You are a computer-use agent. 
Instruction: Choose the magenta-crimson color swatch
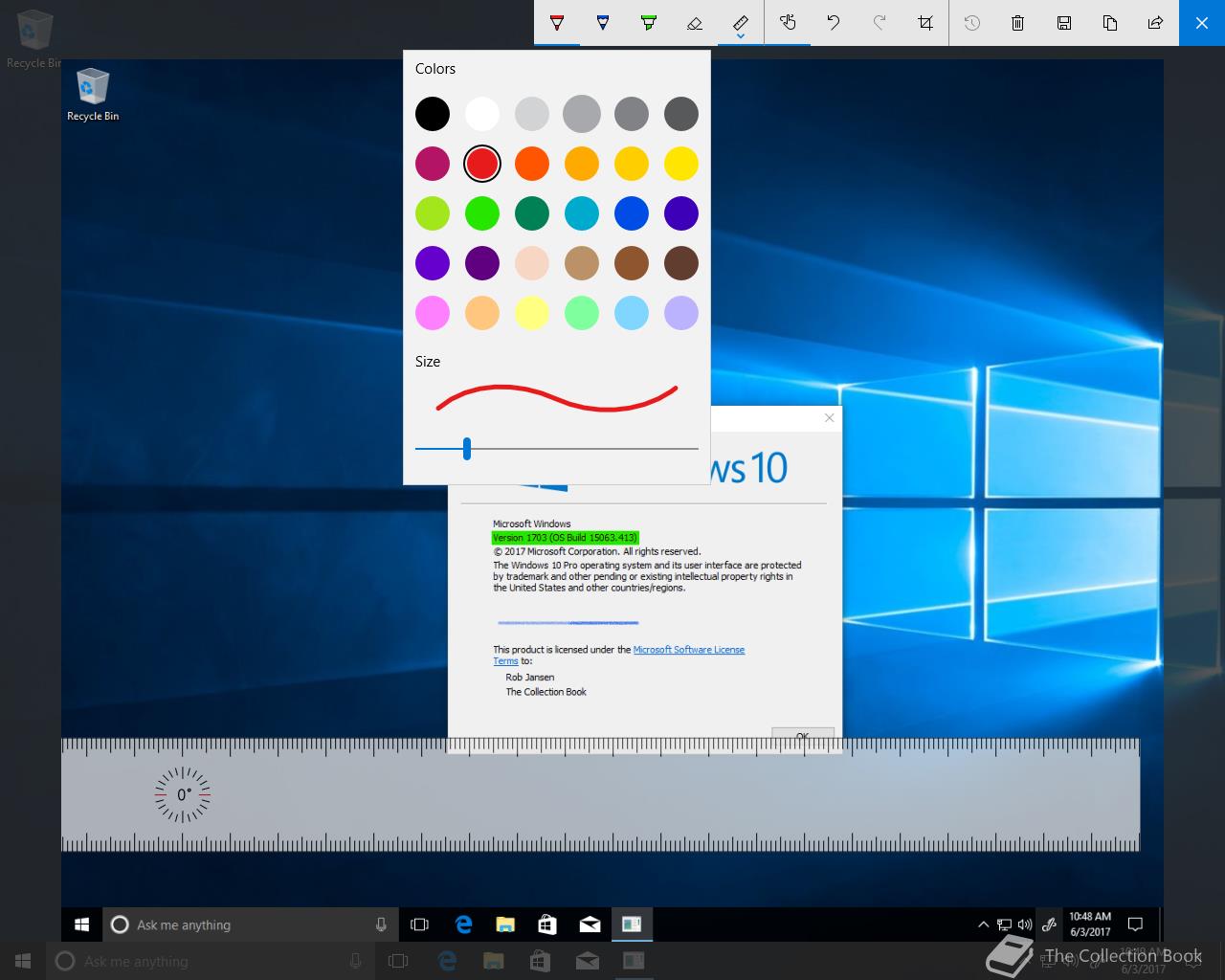point(433,164)
